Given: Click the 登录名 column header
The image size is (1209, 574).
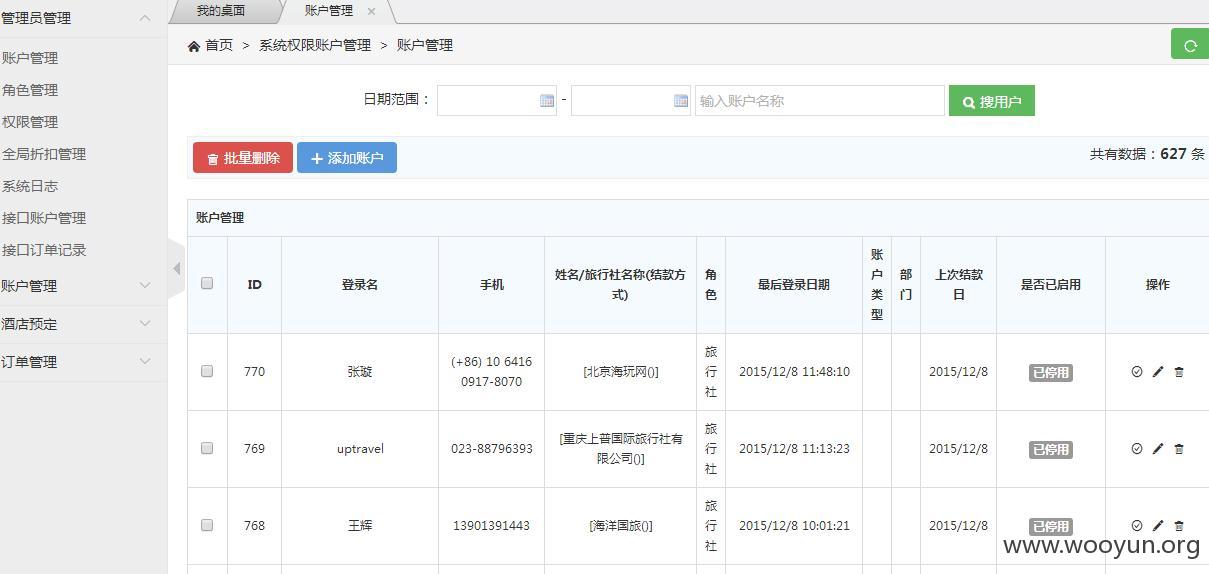Looking at the screenshot, I should pos(360,284).
